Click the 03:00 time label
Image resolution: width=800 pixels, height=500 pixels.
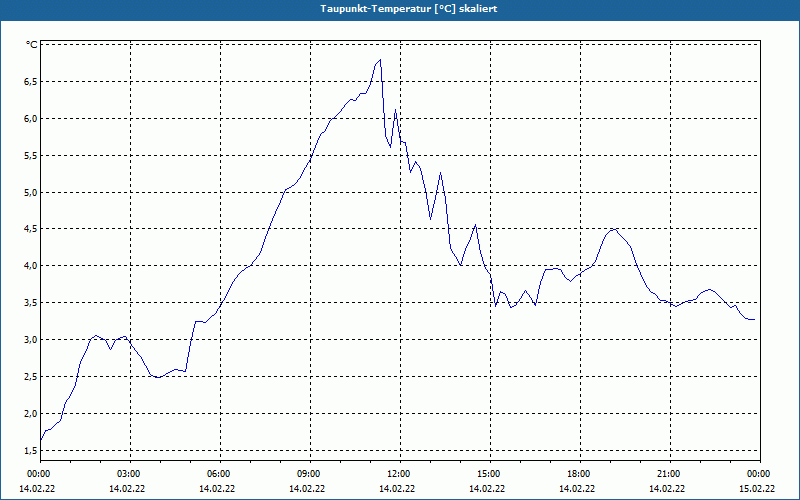tap(128, 474)
